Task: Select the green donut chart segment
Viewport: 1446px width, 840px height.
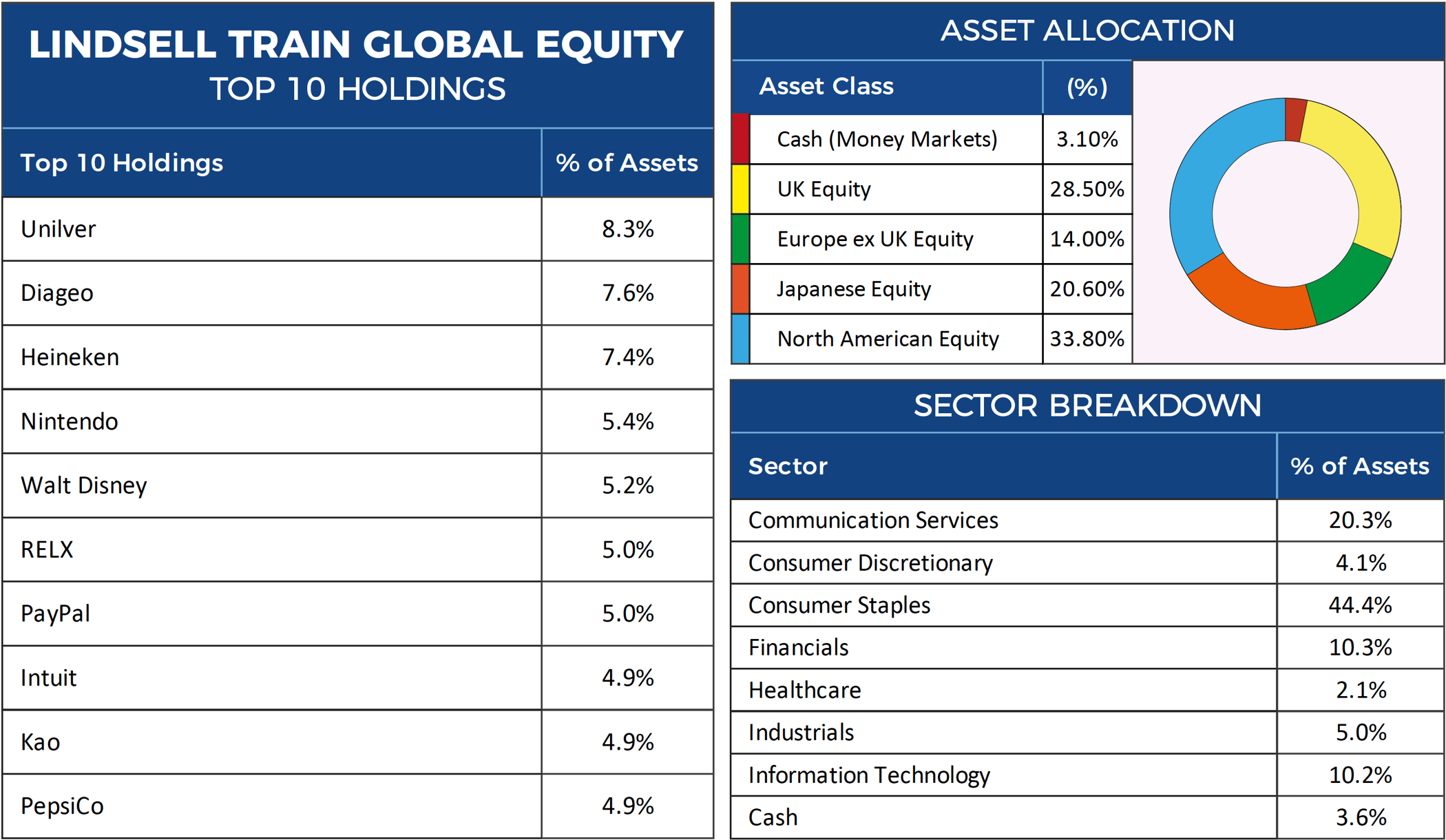Action: [x=1346, y=286]
